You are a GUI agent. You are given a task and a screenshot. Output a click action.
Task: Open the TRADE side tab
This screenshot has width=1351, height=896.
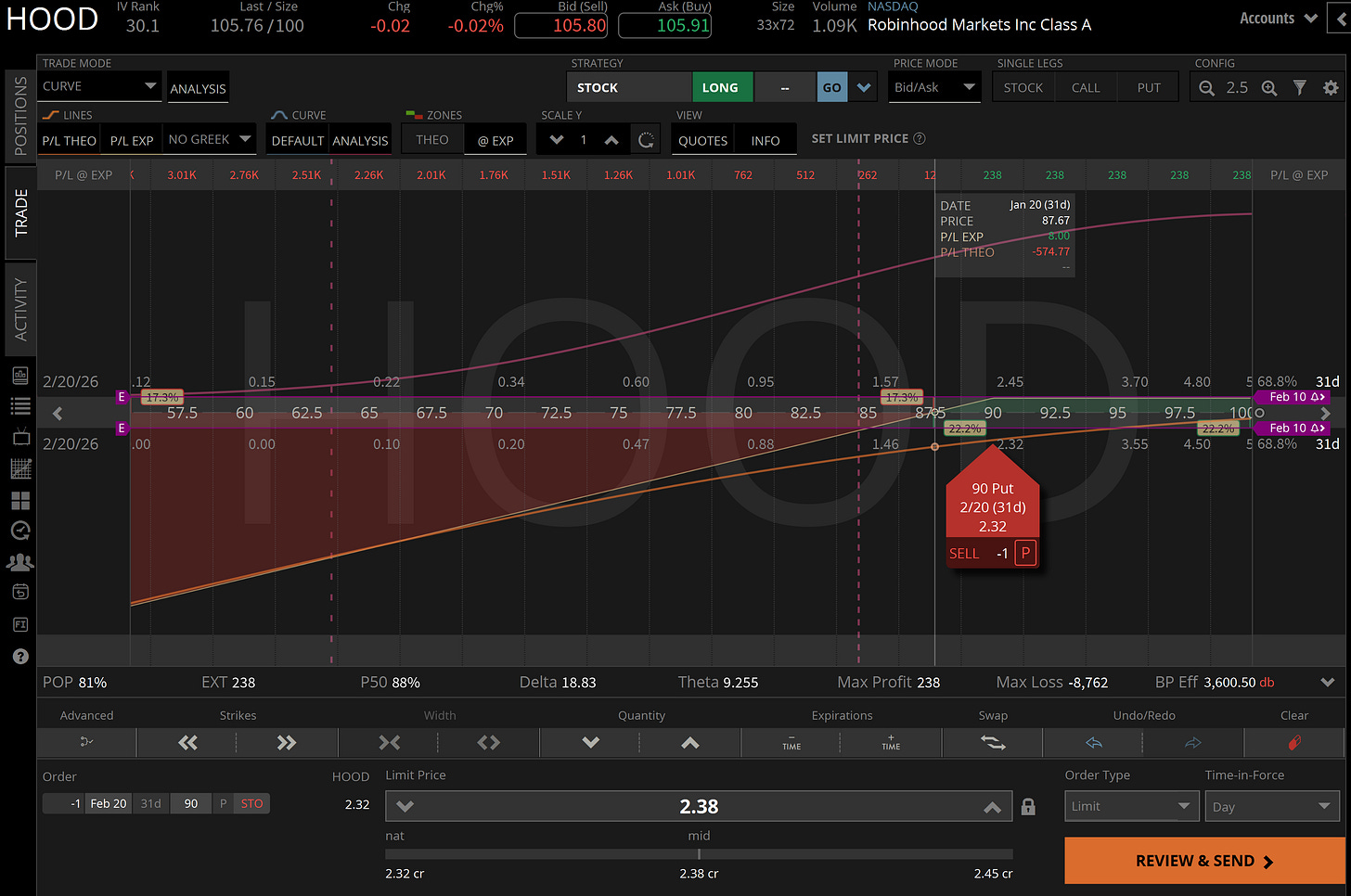pyautogui.click(x=20, y=212)
